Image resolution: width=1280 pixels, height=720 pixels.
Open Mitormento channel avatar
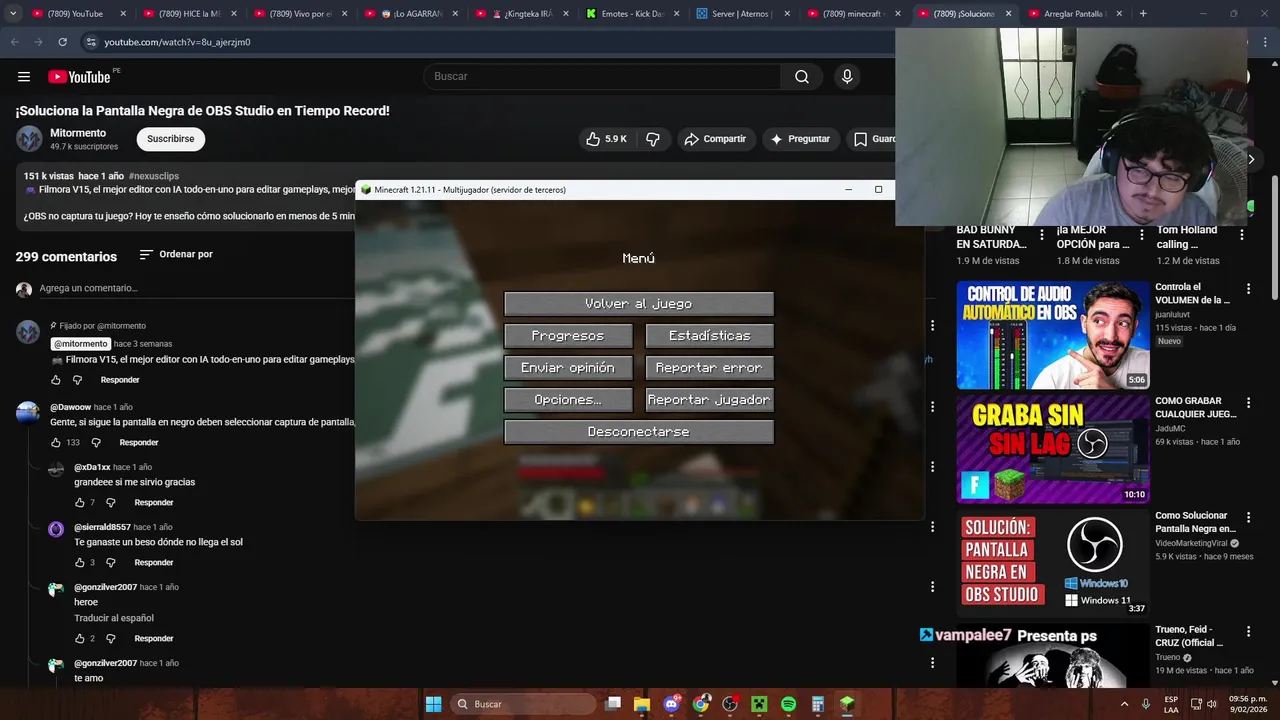pyautogui.click(x=29, y=139)
